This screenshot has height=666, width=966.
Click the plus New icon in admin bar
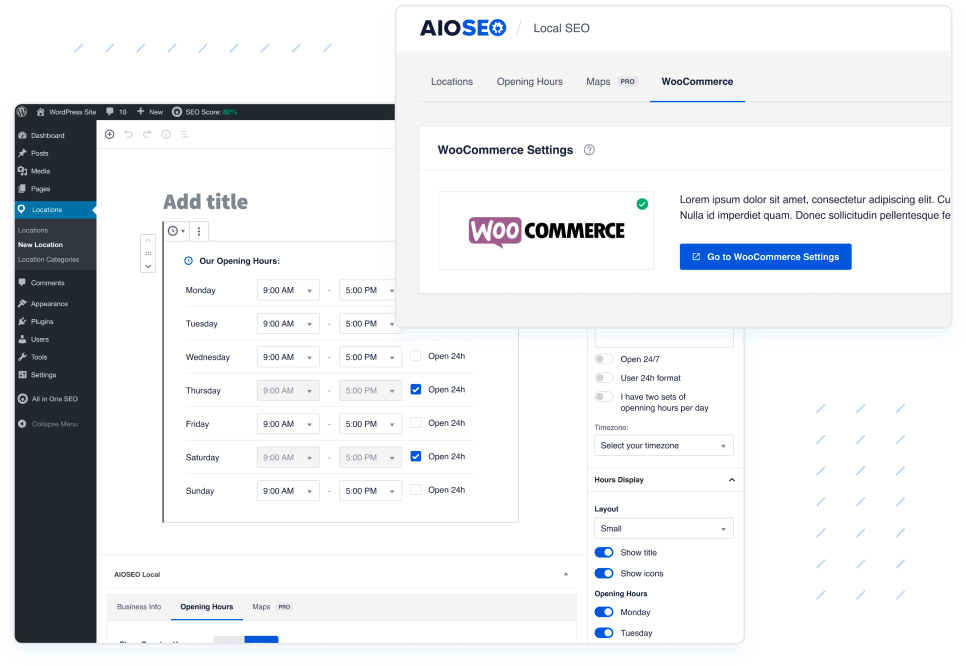pyautogui.click(x=140, y=112)
